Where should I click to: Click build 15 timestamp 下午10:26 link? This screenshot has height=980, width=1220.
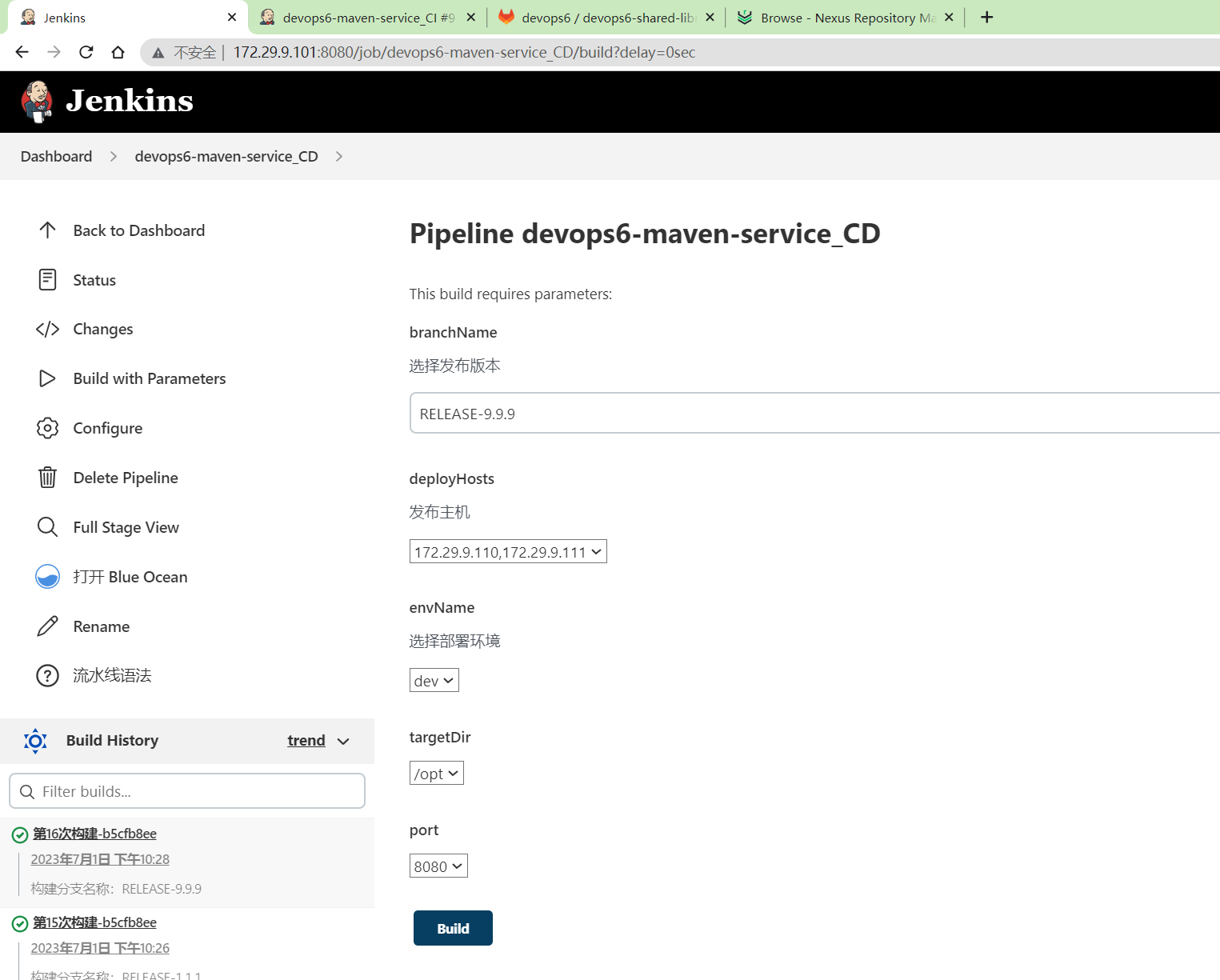pos(100,948)
